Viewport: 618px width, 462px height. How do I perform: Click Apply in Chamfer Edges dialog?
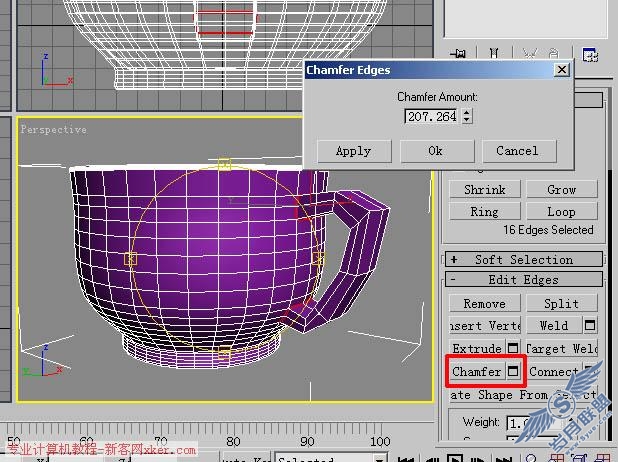(354, 151)
